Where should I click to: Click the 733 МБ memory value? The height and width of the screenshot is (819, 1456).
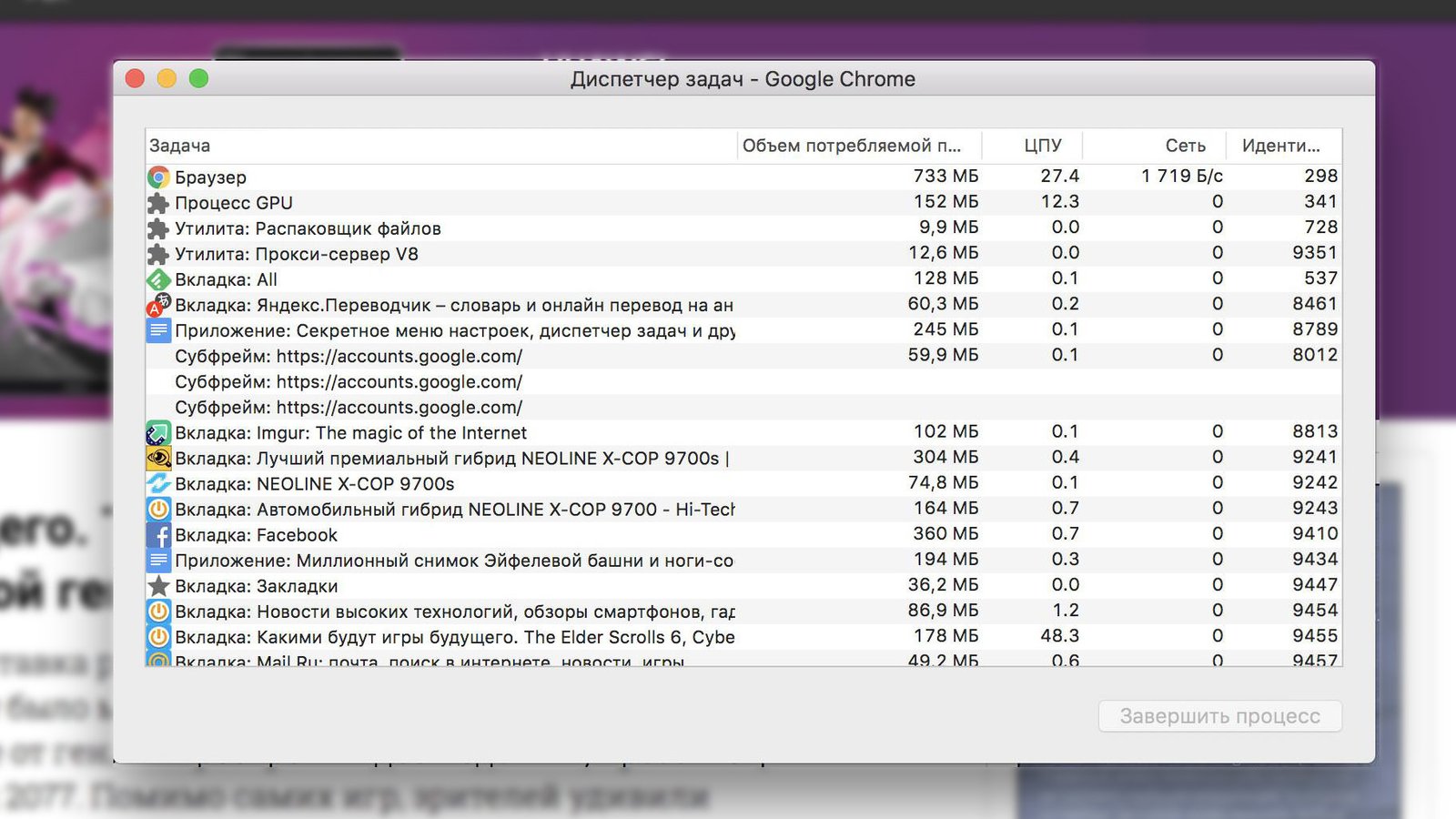pos(945,176)
